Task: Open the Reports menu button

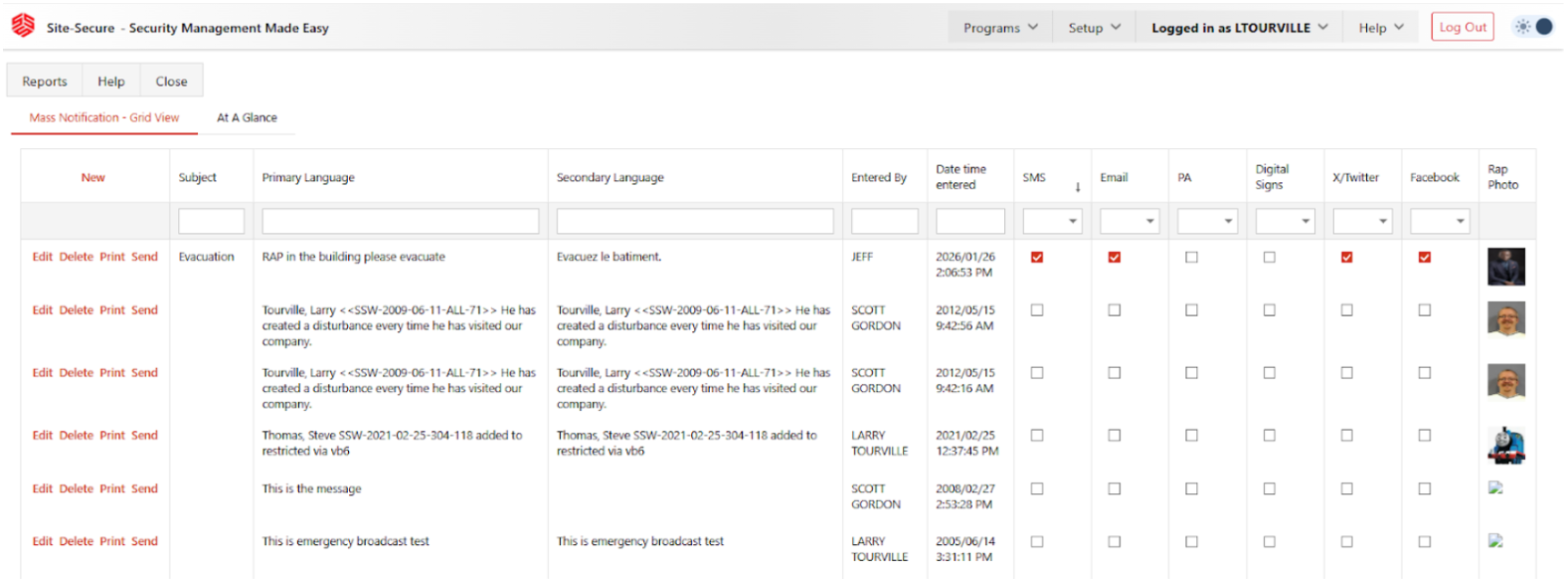Action: [45, 82]
